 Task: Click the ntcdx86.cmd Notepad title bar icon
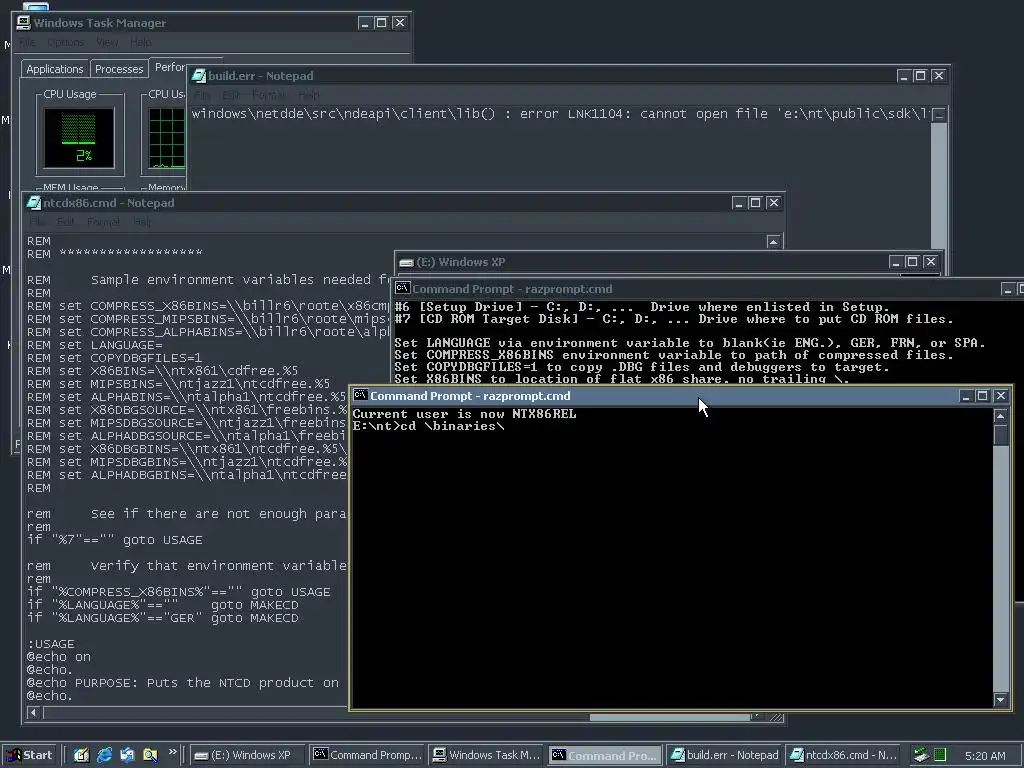tap(33, 202)
